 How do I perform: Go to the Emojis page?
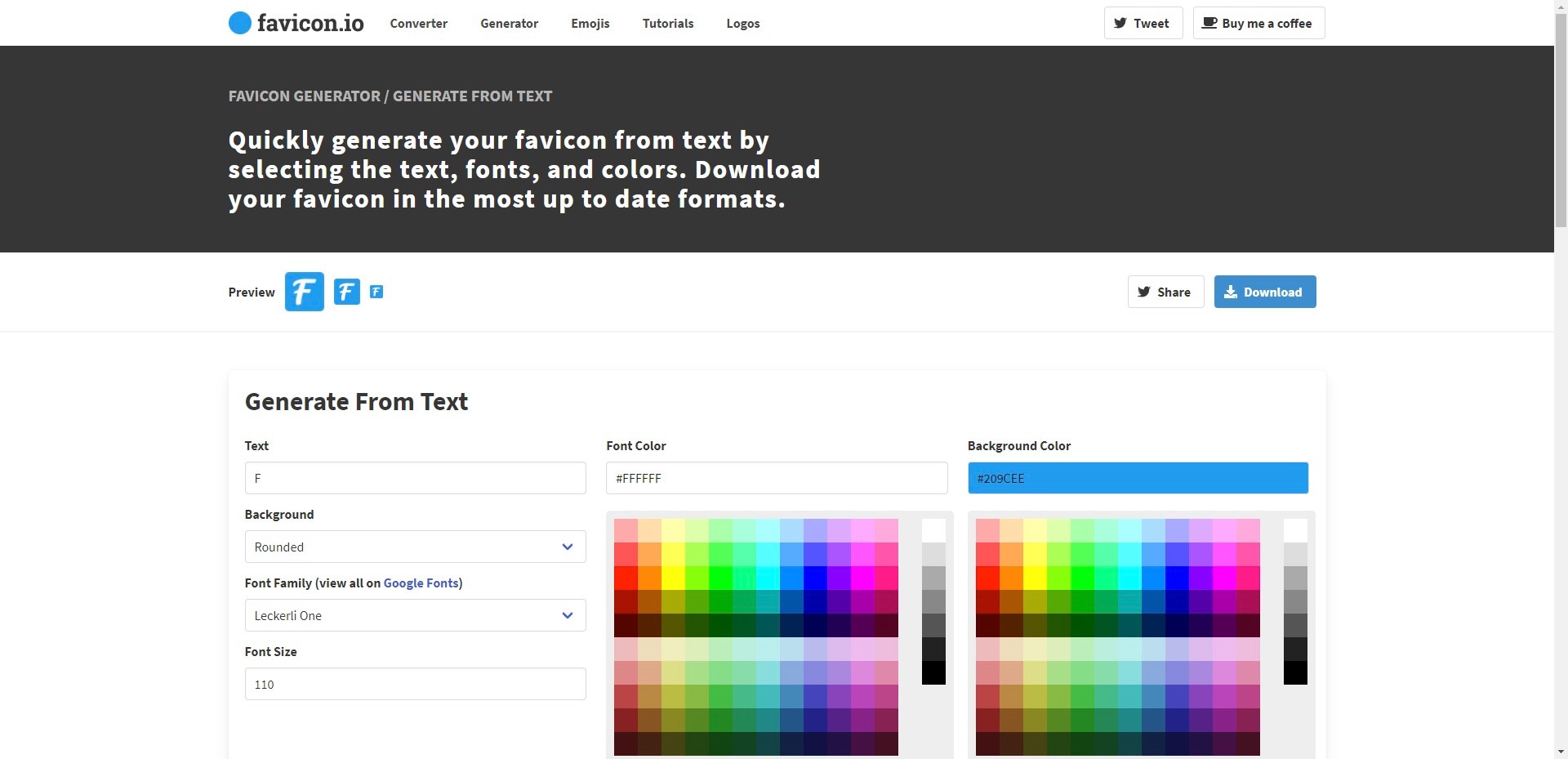pos(590,23)
